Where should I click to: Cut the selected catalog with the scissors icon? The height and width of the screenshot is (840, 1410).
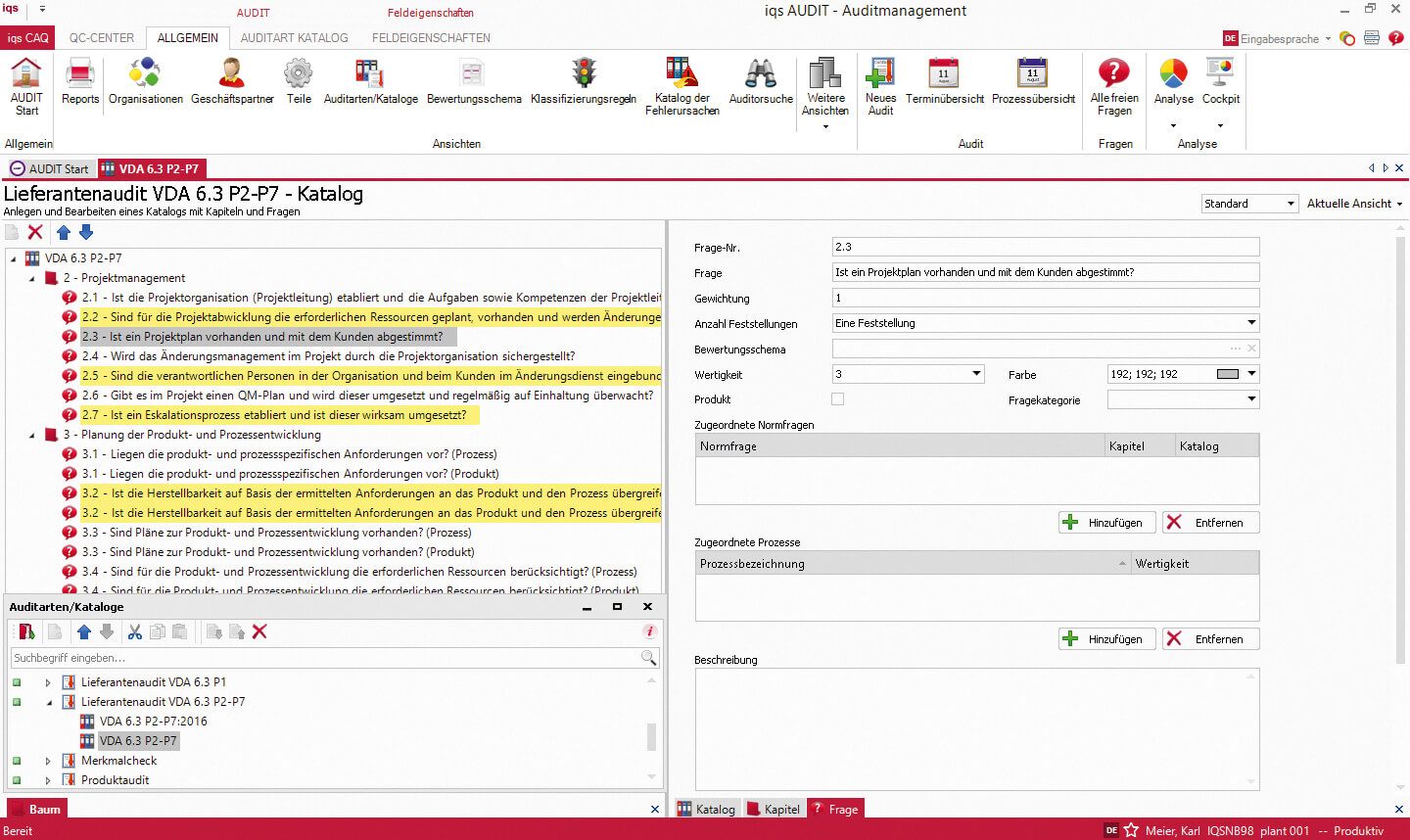click(x=133, y=631)
